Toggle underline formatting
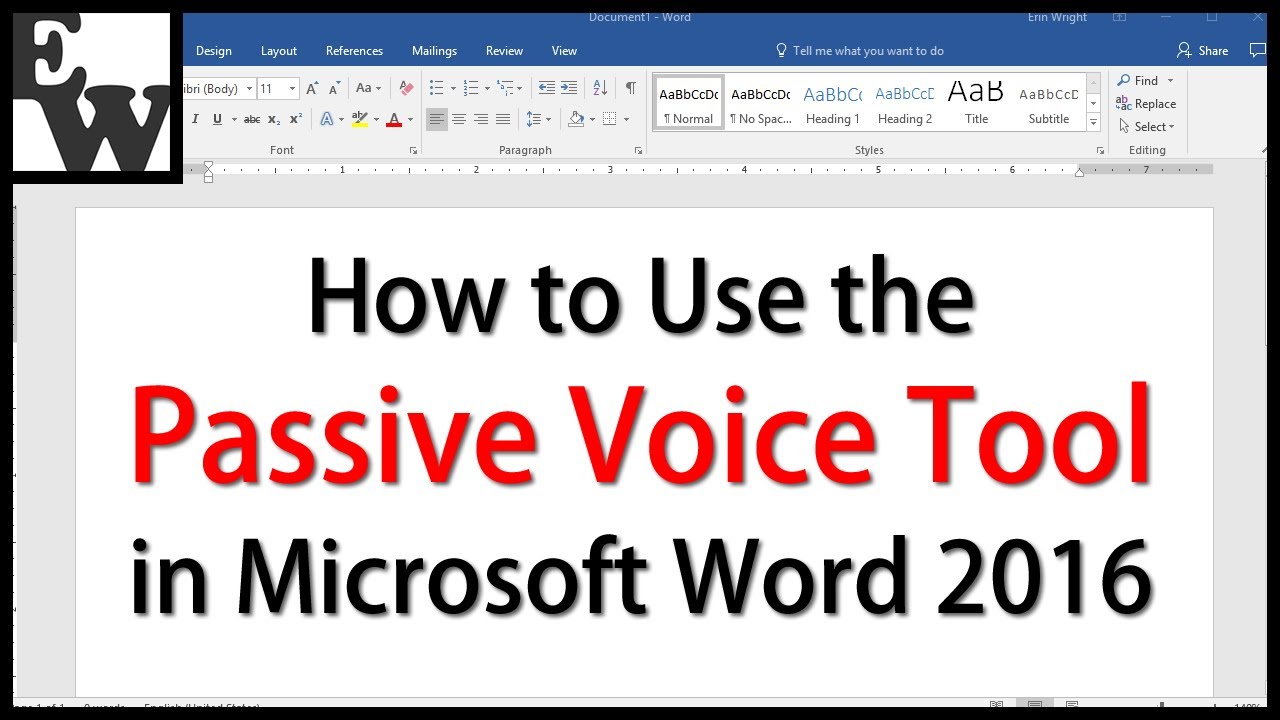The image size is (1280, 720). pyautogui.click(x=217, y=119)
